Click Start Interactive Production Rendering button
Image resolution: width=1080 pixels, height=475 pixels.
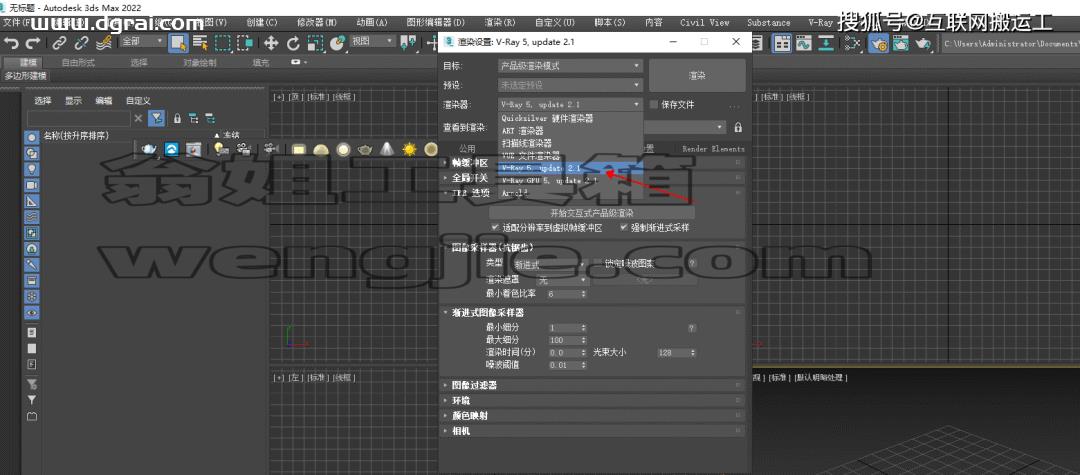coord(592,213)
